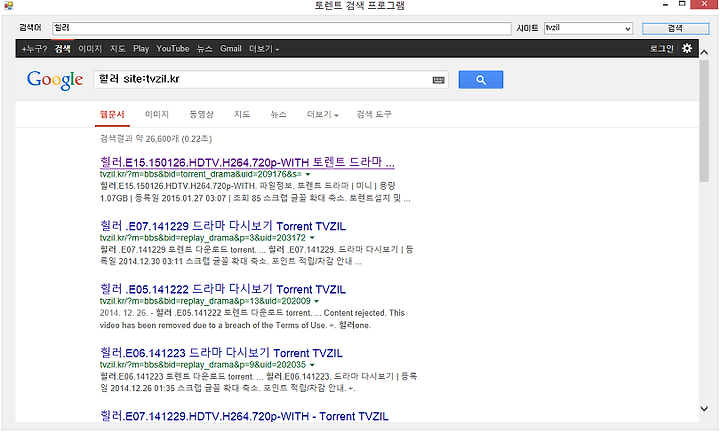Viewport: 720px width, 432px height.
Task: Click the blue magnifier search button
Action: point(481,80)
